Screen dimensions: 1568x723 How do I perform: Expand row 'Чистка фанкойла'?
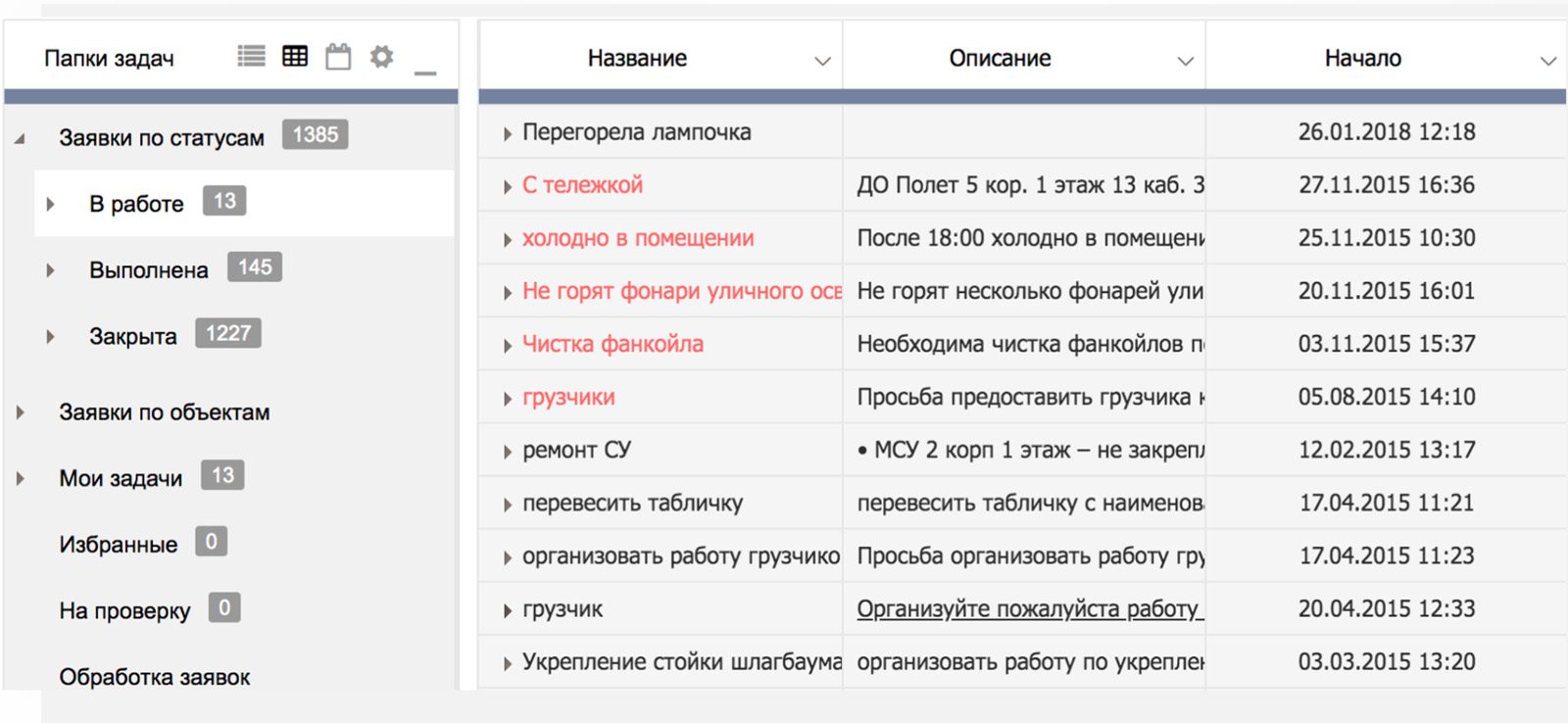(508, 345)
